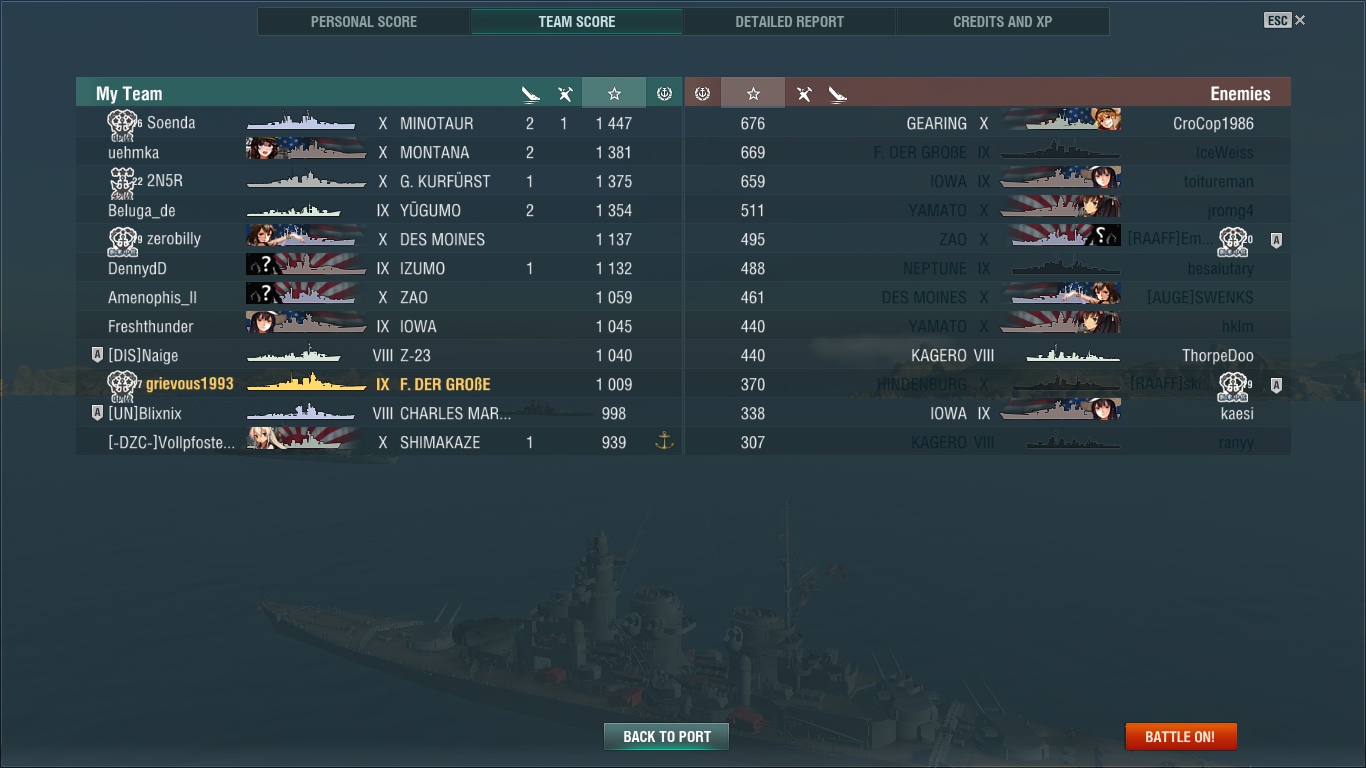Close the results screen with ESC X
The height and width of the screenshot is (768, 1366).
pos(1285,20)
